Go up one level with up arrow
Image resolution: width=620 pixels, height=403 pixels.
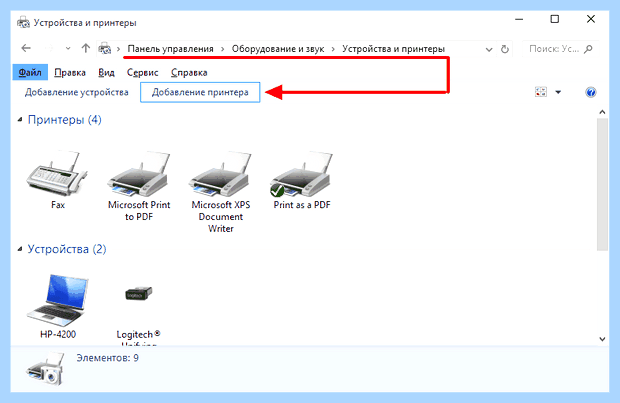click(85, 48)
